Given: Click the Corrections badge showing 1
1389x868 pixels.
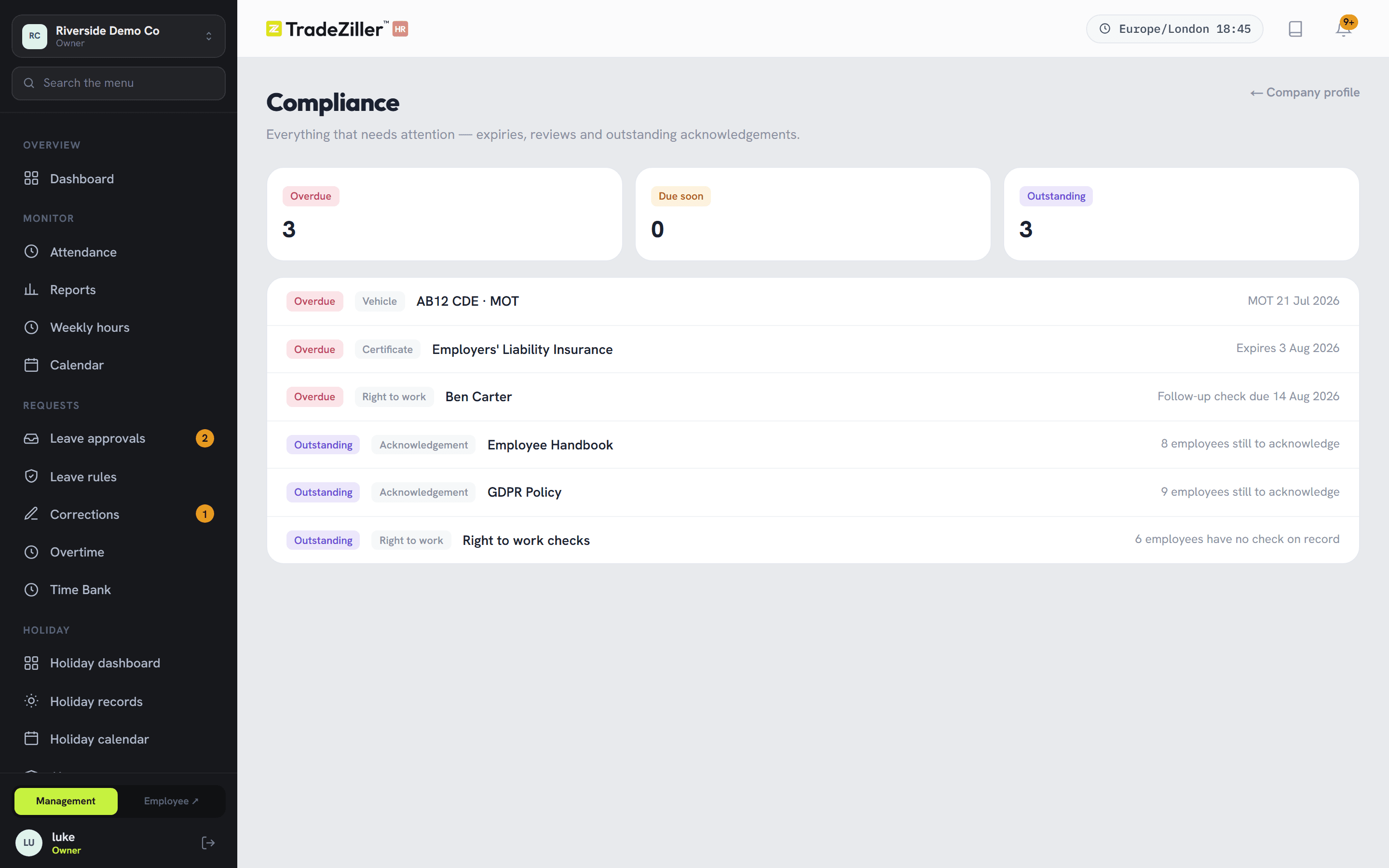Looking at the screenshot, I should pos(205,514).
